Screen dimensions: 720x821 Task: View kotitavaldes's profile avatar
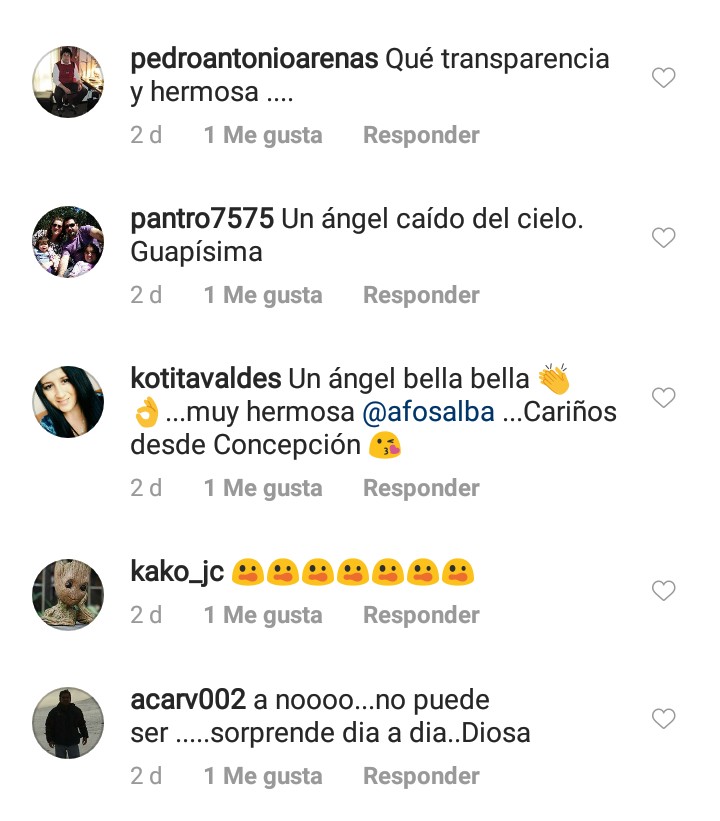click(68, 402)
